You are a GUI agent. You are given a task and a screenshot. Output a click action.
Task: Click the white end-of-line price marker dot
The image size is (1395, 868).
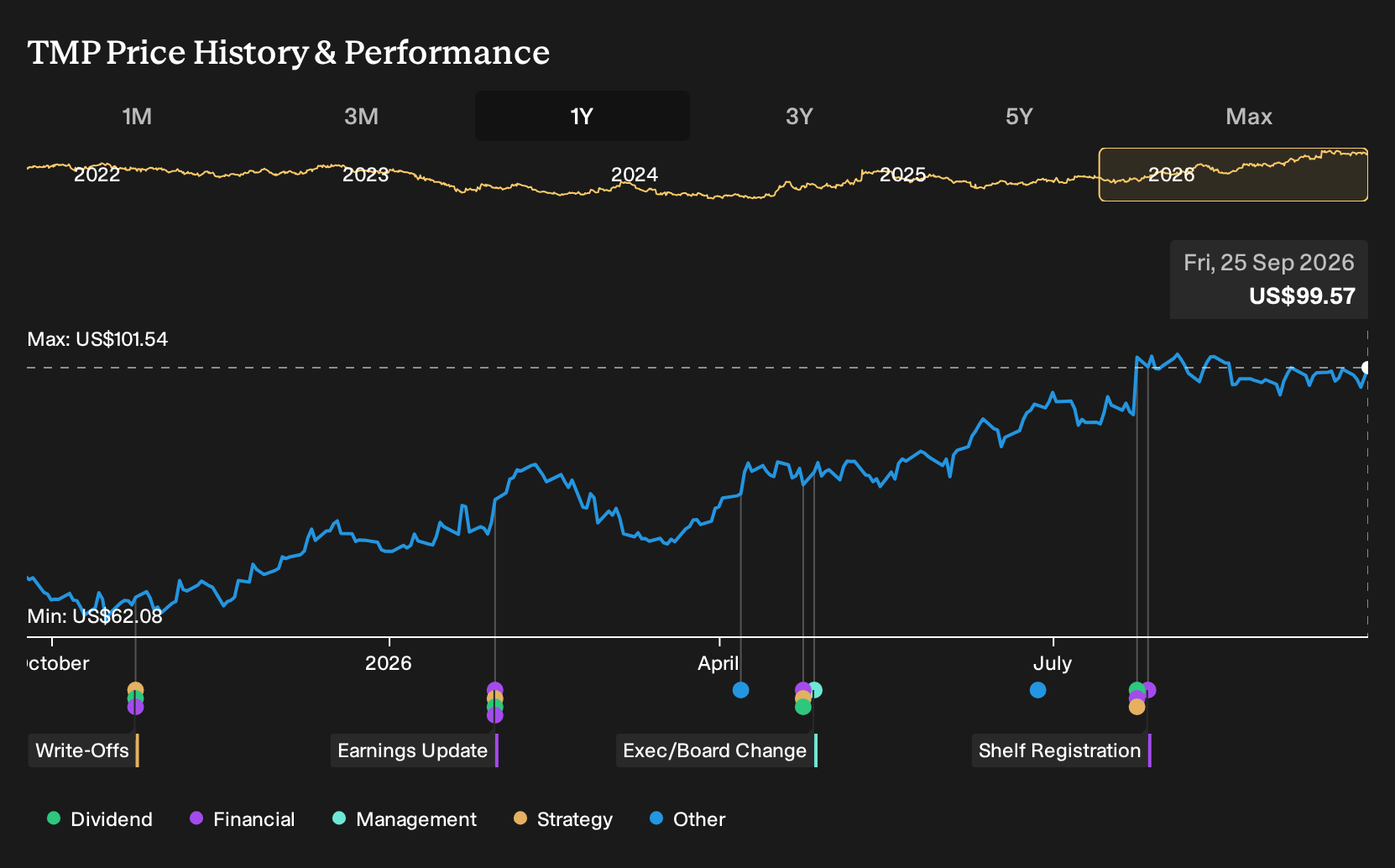[x=1366, y=368]
